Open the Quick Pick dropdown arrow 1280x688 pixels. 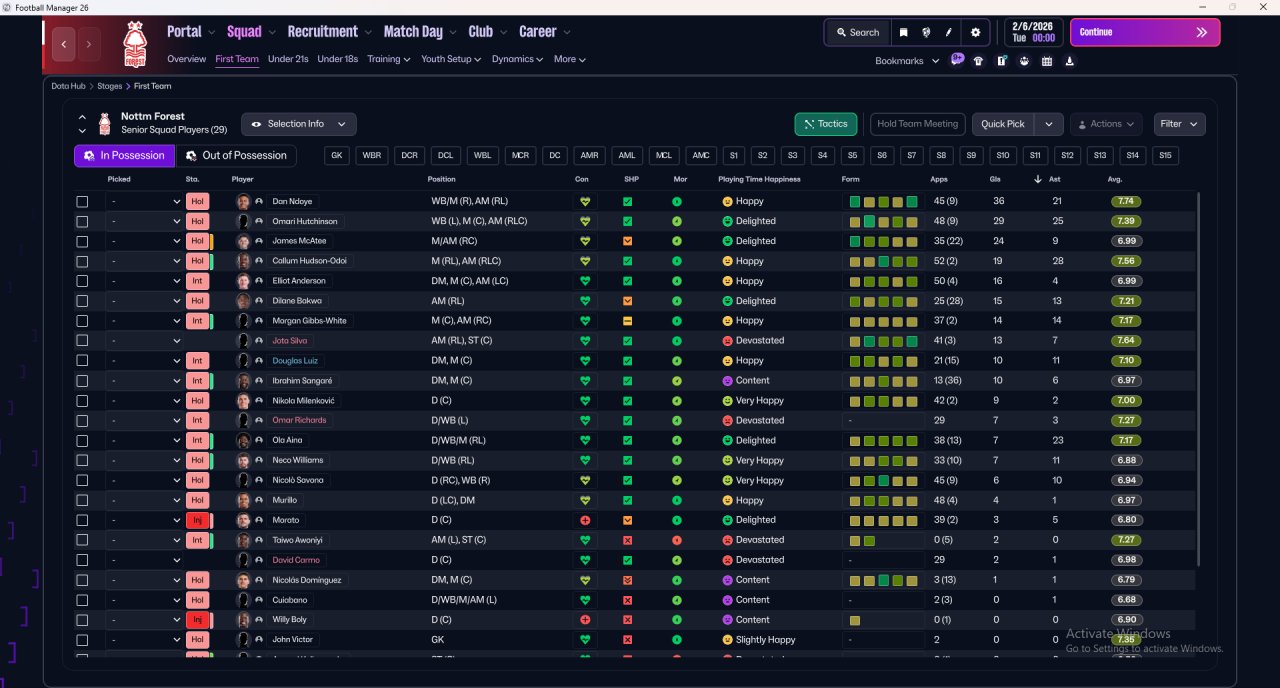pos(1048,124)
